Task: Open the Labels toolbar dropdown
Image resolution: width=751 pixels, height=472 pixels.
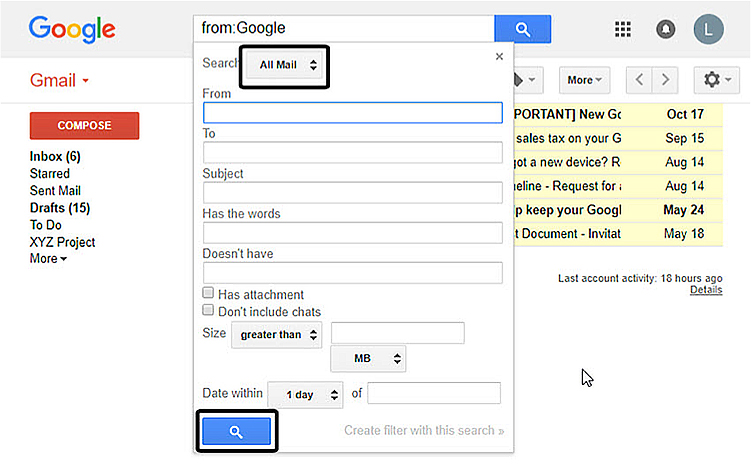Action: point(528,80)
